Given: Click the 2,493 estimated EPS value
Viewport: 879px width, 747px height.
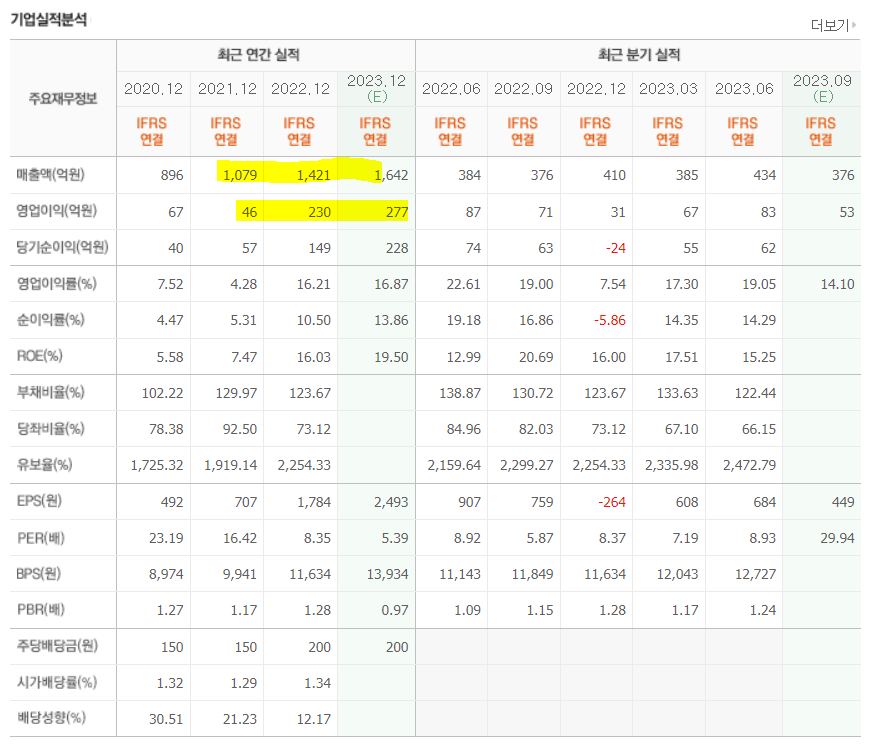Looking at the screenshot, I should [391, 502].
